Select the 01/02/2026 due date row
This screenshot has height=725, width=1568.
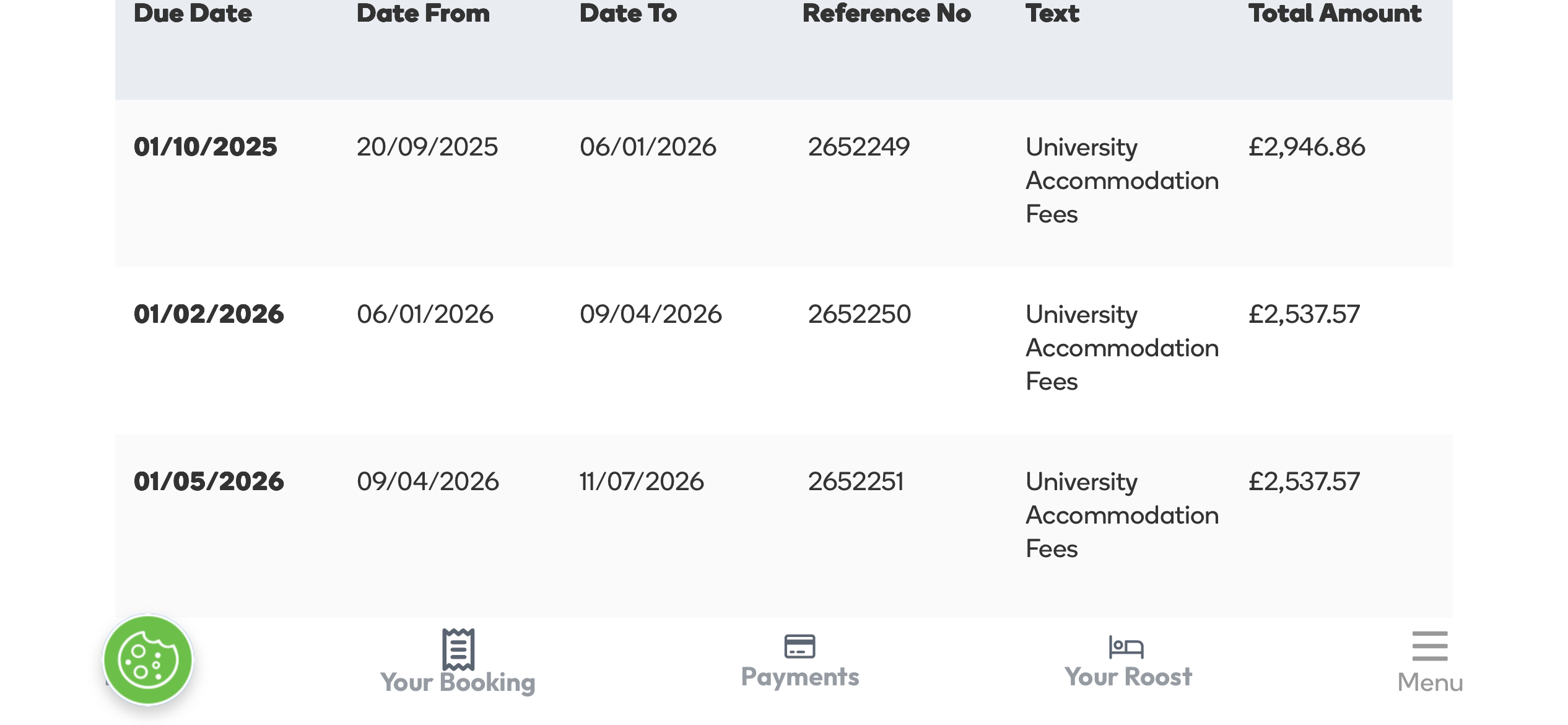tap(784, 351)
